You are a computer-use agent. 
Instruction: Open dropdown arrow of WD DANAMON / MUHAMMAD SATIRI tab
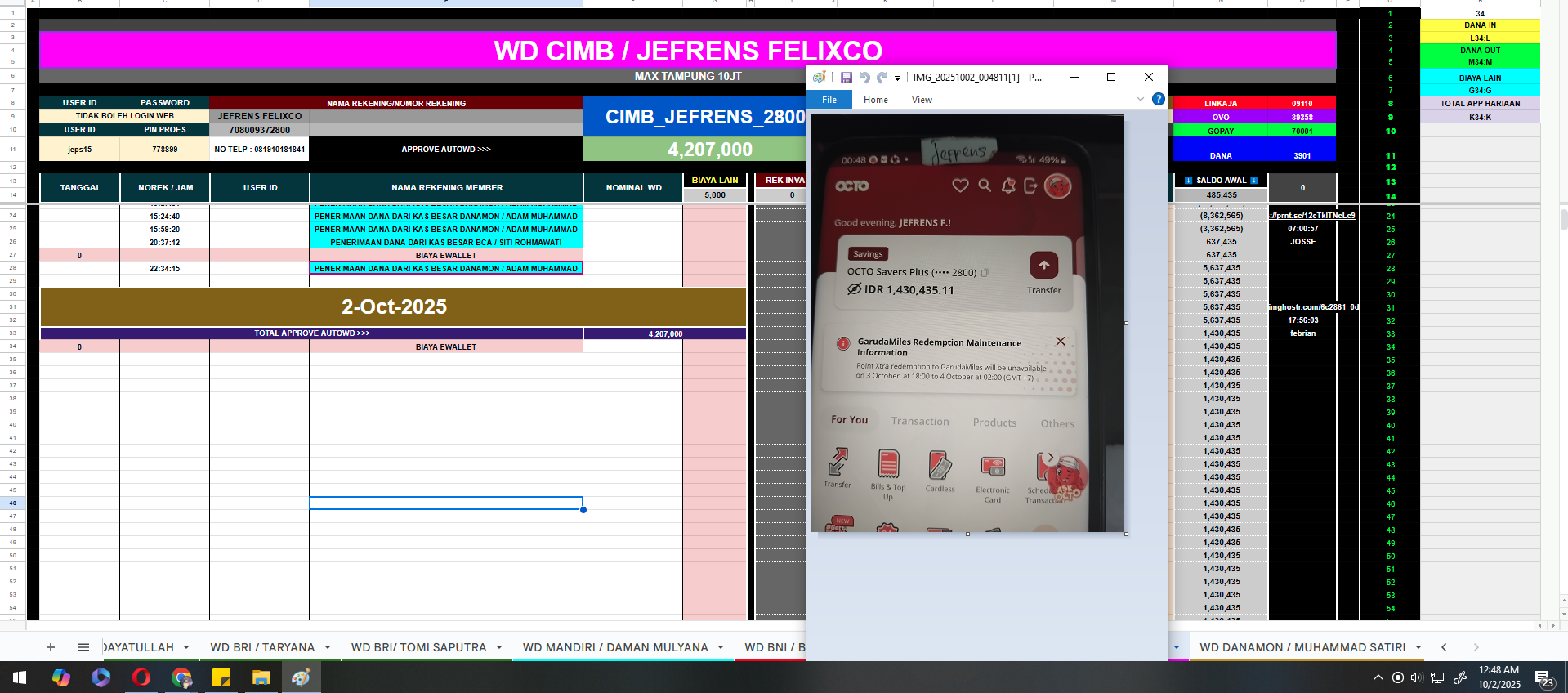1418,647
